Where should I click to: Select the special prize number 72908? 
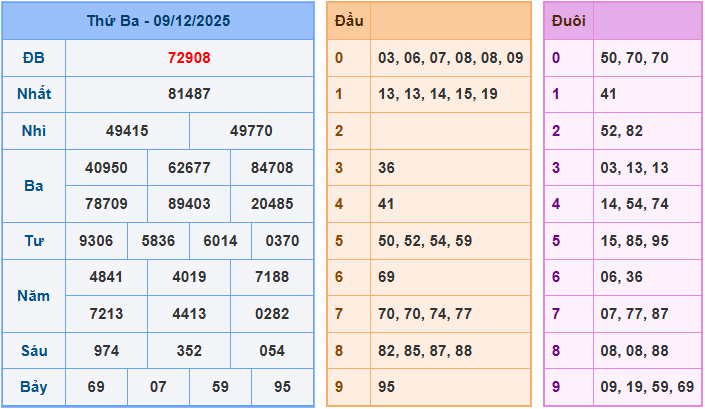[x=189, y=58]
